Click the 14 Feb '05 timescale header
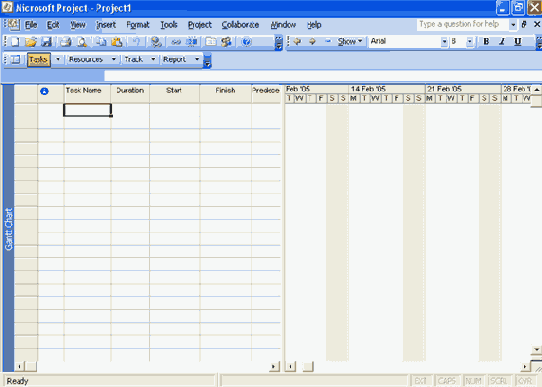The height and width of the screenshot is (387, 542). point(386,89)
